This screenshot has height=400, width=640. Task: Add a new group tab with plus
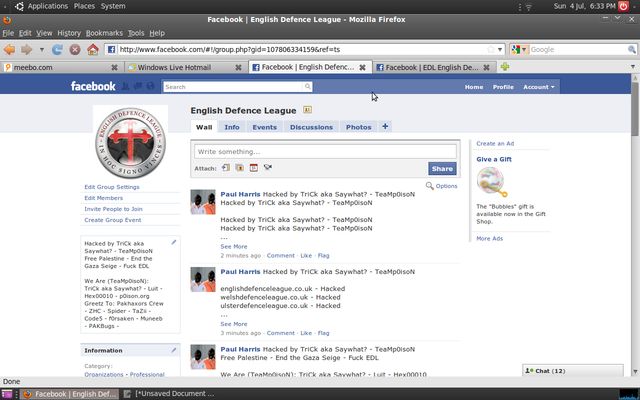click(x=385, y=127)
